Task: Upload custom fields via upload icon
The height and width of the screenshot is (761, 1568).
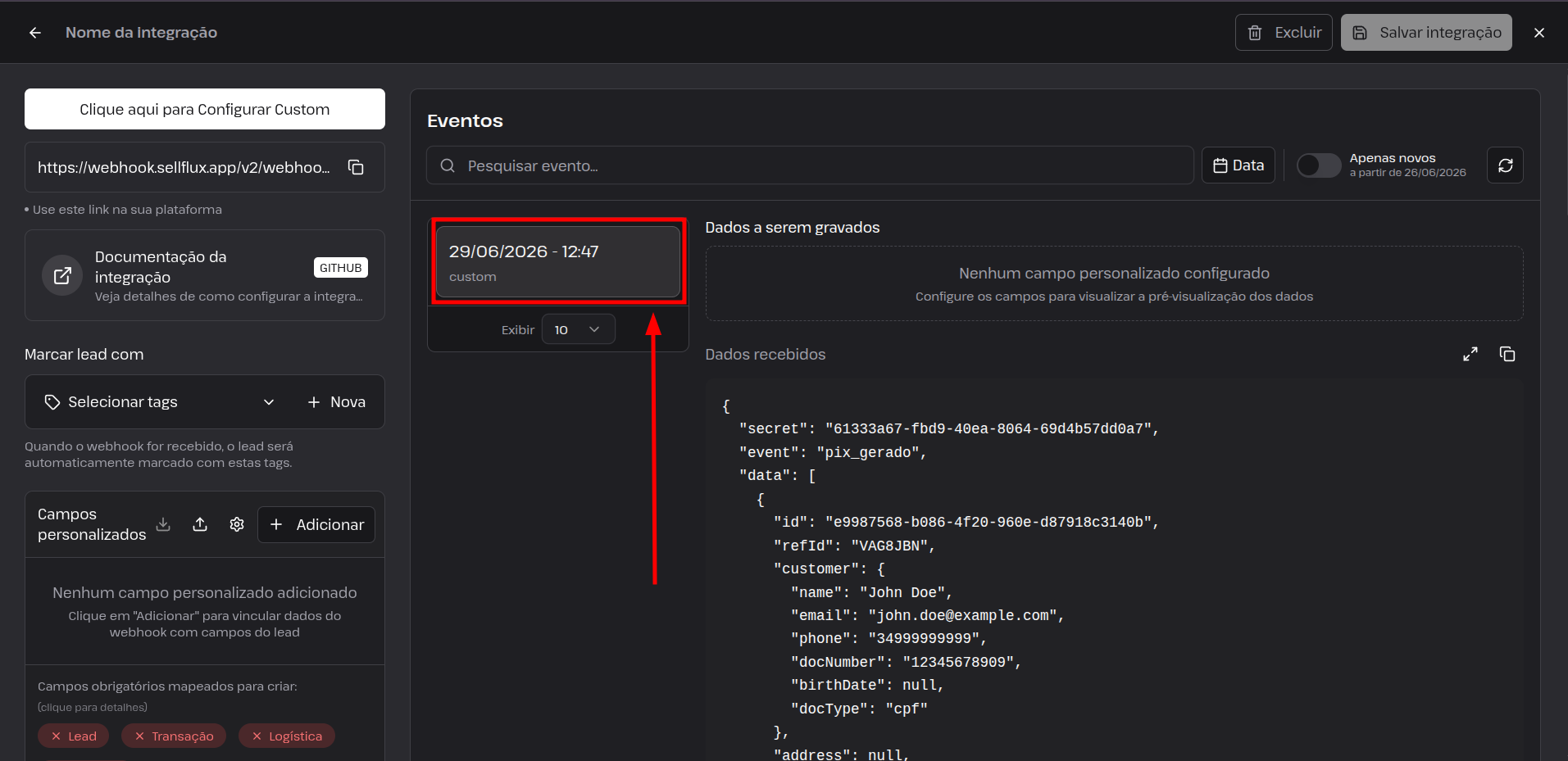Action: coord(200,524)
